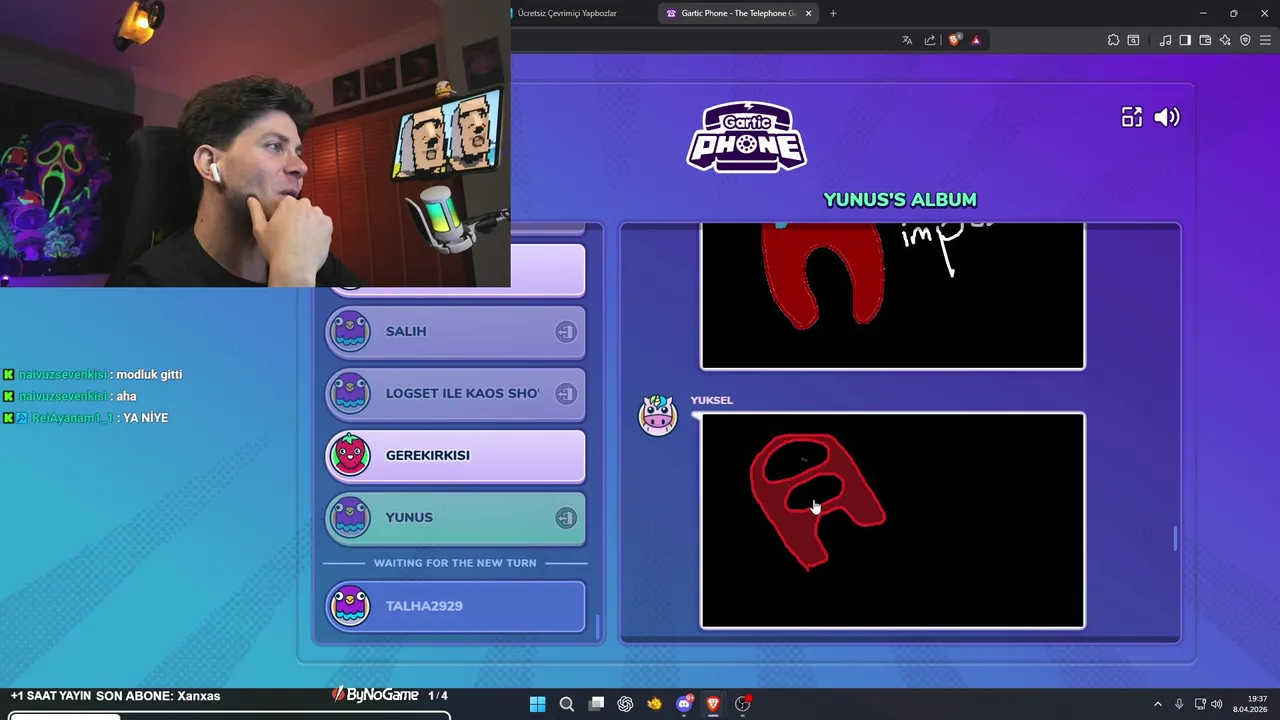Open OBS Studio from taskbar
The width and height of the screenshot is (1280, 720).
click(742, 704)
